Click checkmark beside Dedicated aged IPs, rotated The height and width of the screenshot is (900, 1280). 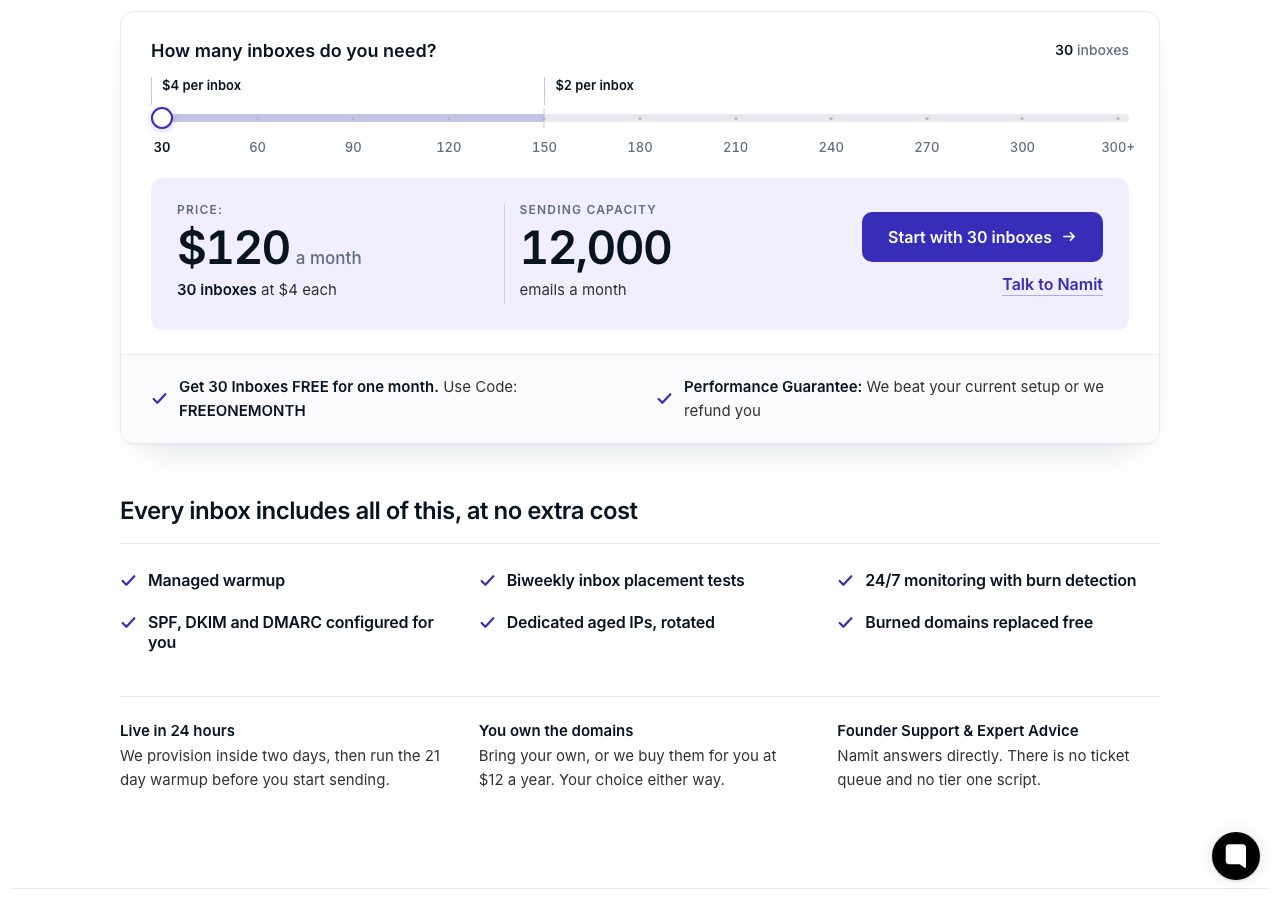click(x=487, y=622)
